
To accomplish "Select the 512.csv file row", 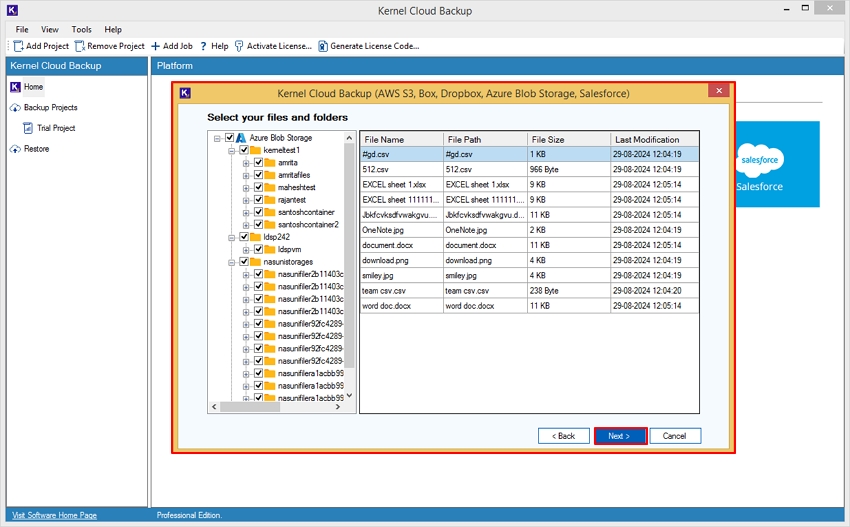I will coord(530,169).
